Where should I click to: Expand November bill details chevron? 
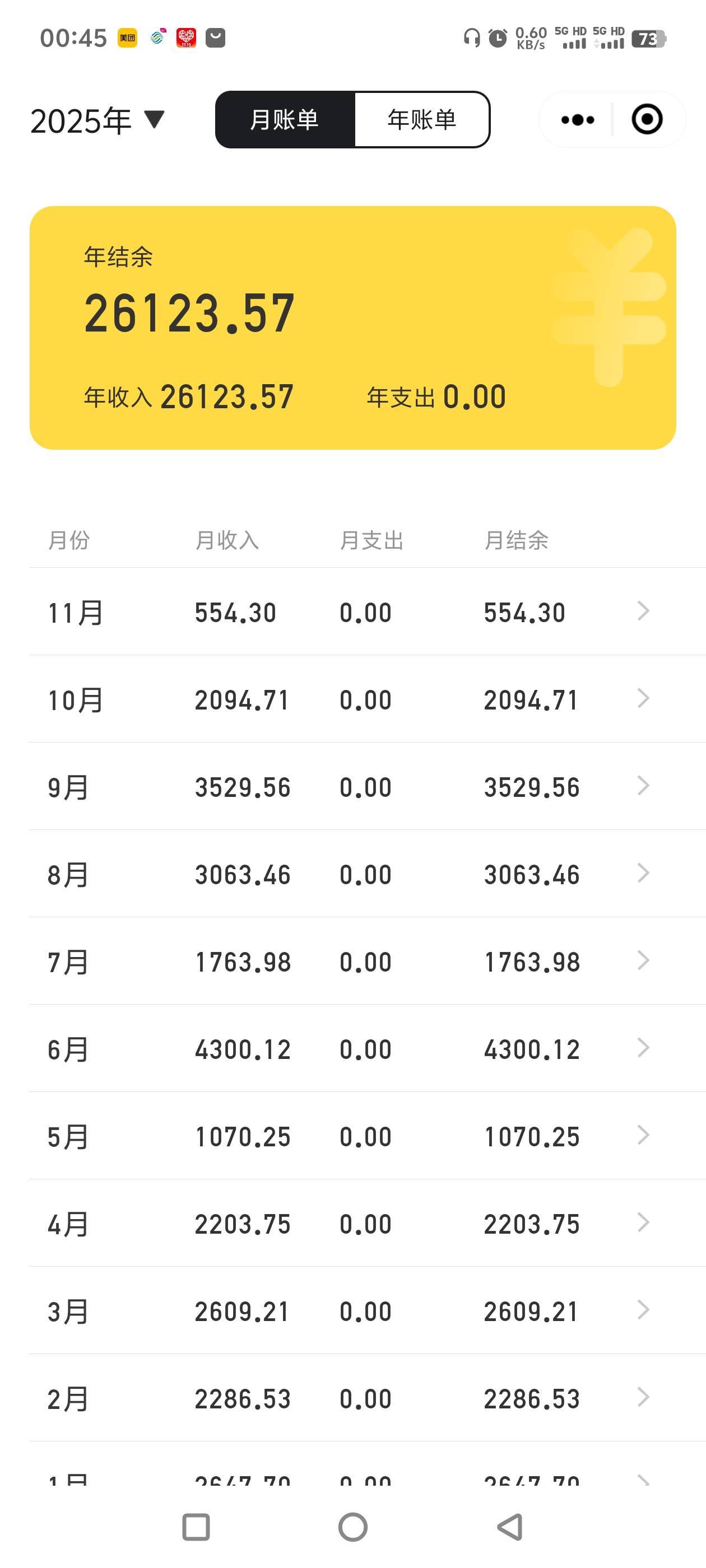coord(643,610)
